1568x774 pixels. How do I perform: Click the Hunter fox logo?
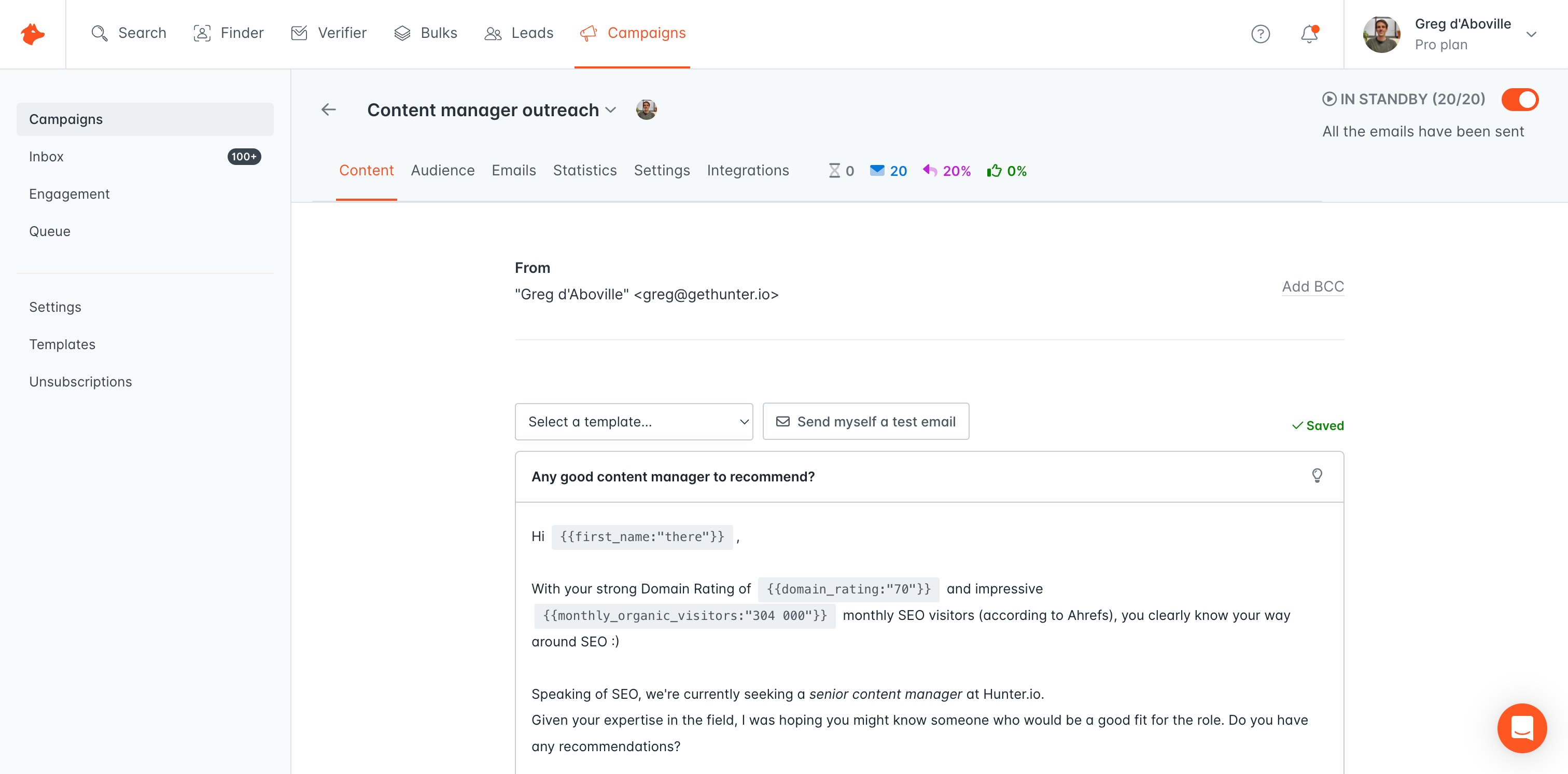pyautogui.click(x=32, y=34)
